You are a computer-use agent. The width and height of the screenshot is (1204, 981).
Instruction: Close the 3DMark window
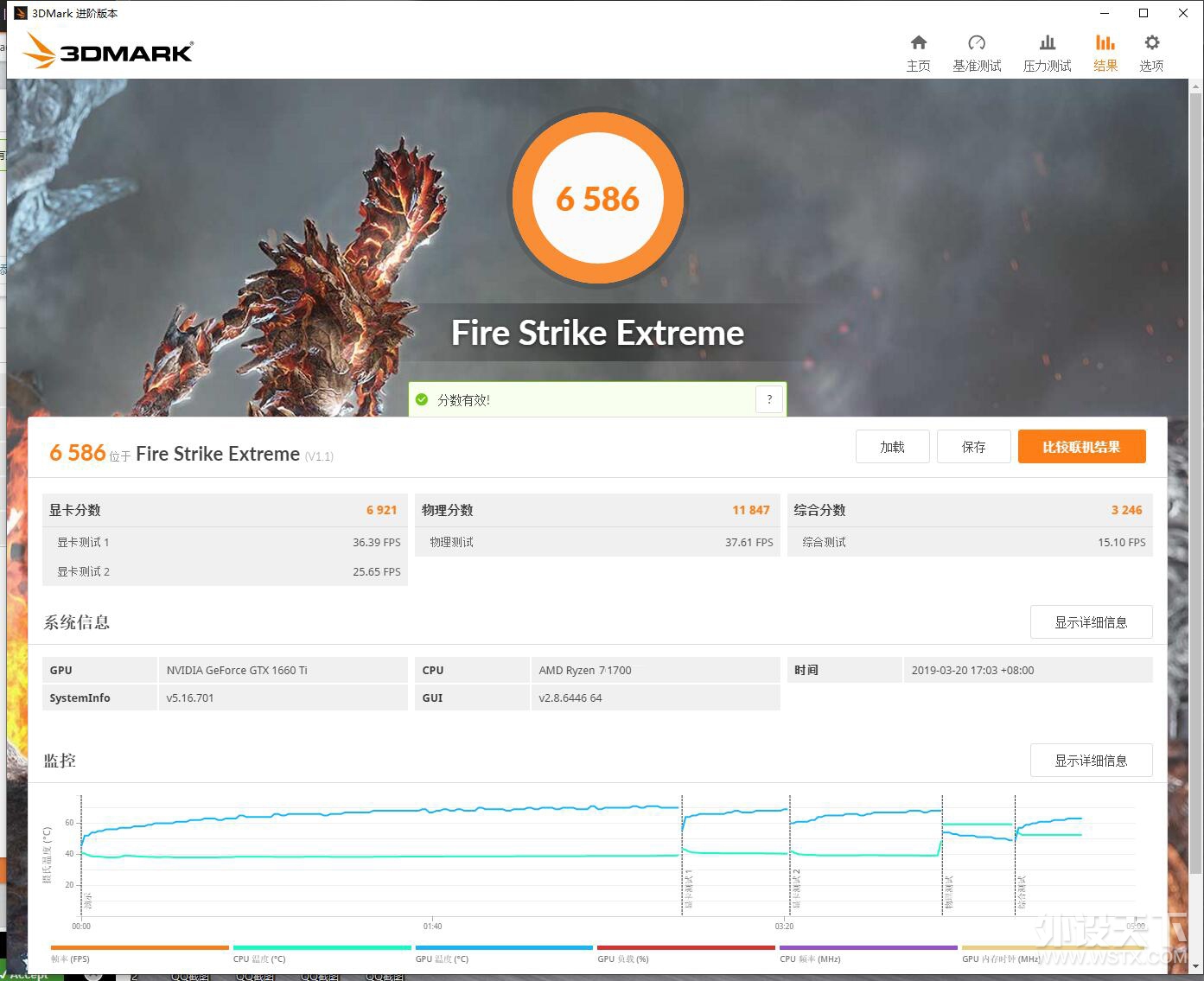[1183, 13]
